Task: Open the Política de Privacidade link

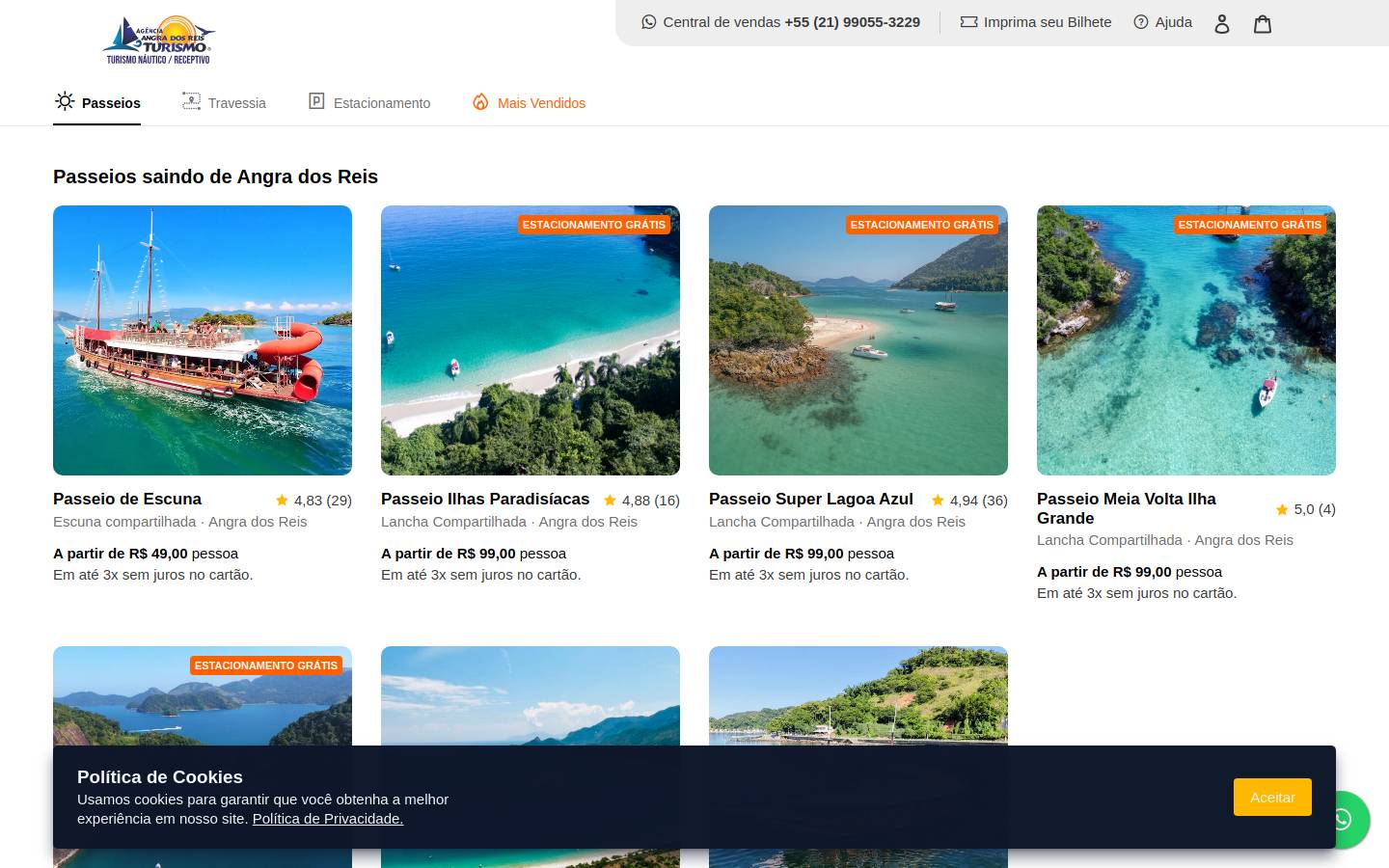Action: pos(328,819)
